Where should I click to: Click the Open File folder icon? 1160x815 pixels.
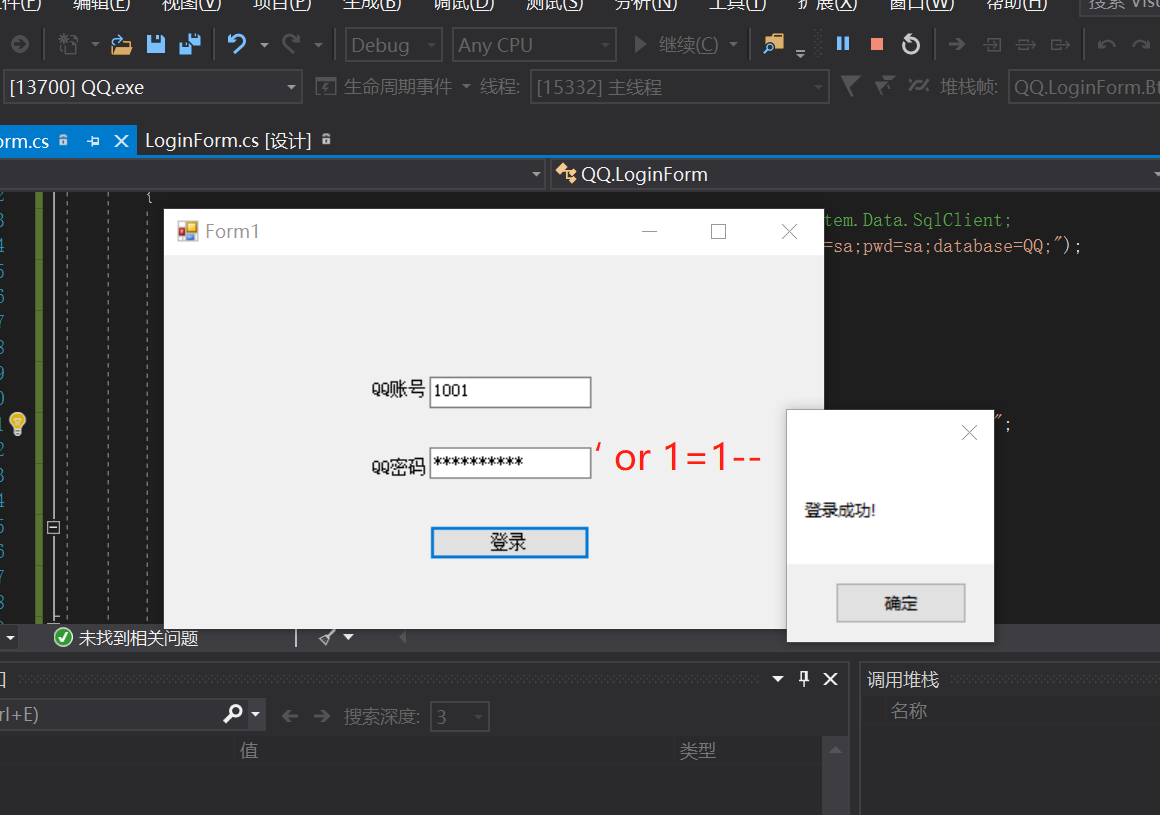(121, 45)
